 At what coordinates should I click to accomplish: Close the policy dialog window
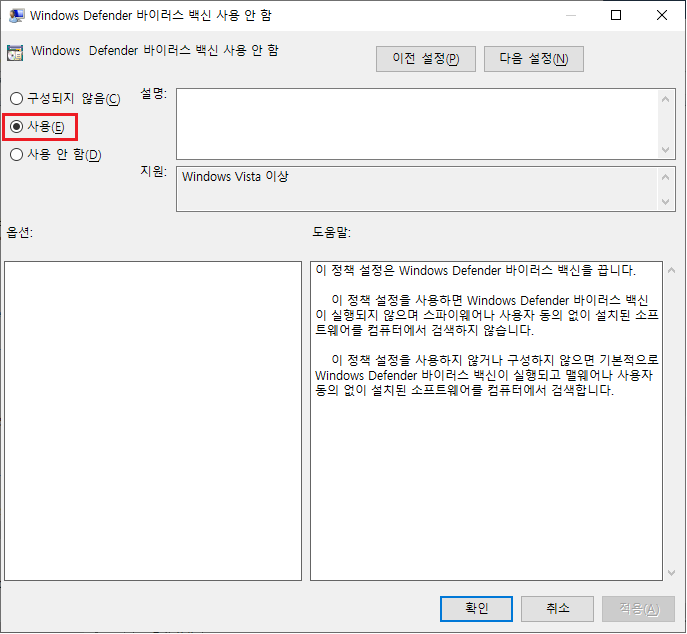tap(662, 15)
